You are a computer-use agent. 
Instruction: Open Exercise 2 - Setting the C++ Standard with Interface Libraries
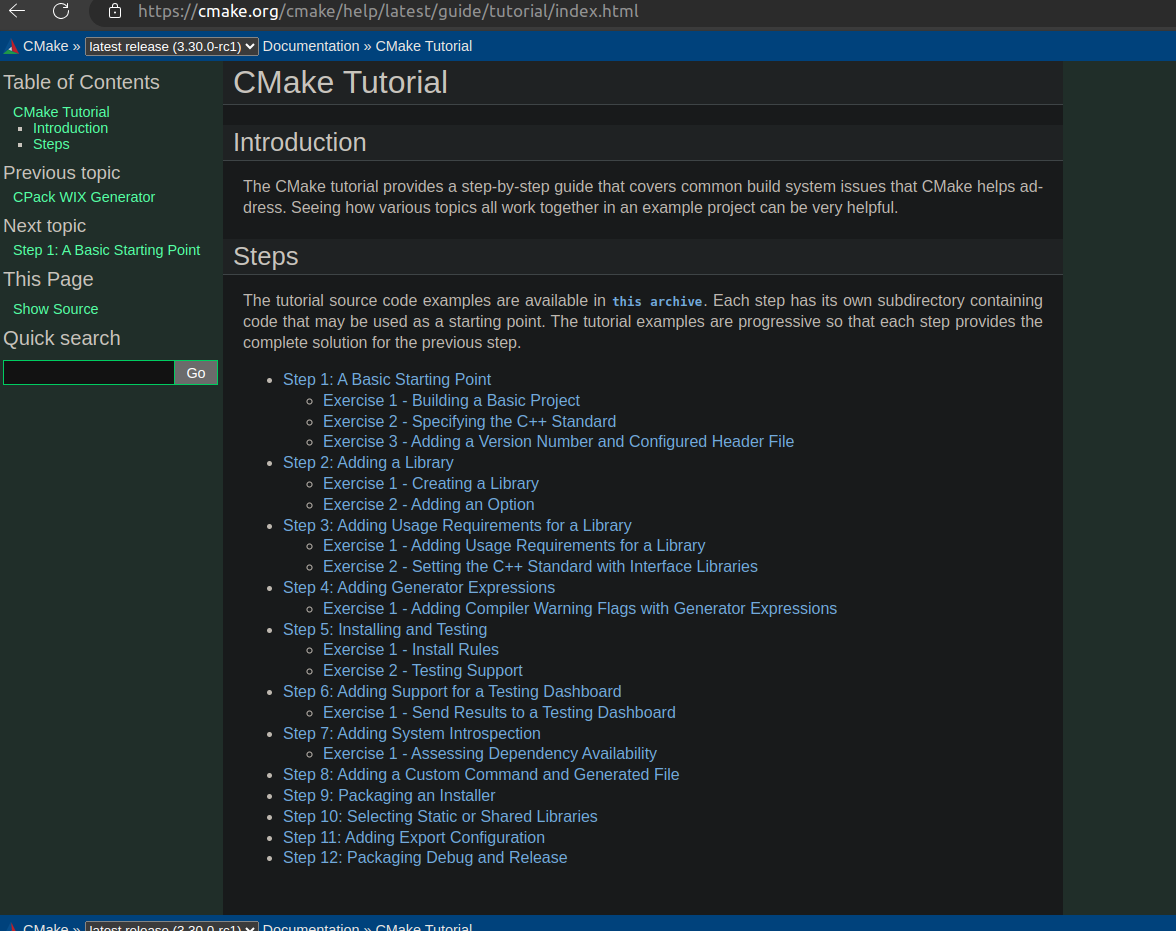pos(541,566)
